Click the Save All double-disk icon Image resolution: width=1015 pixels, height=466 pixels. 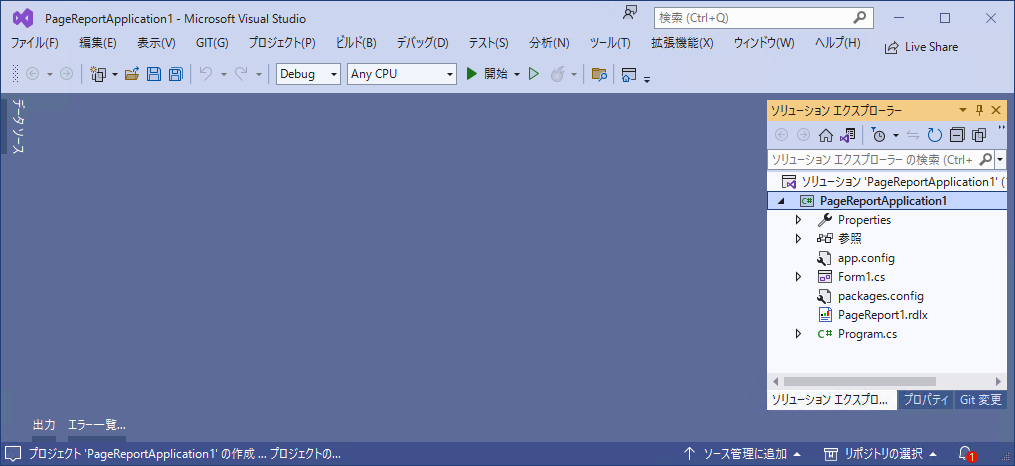[175, 74]
